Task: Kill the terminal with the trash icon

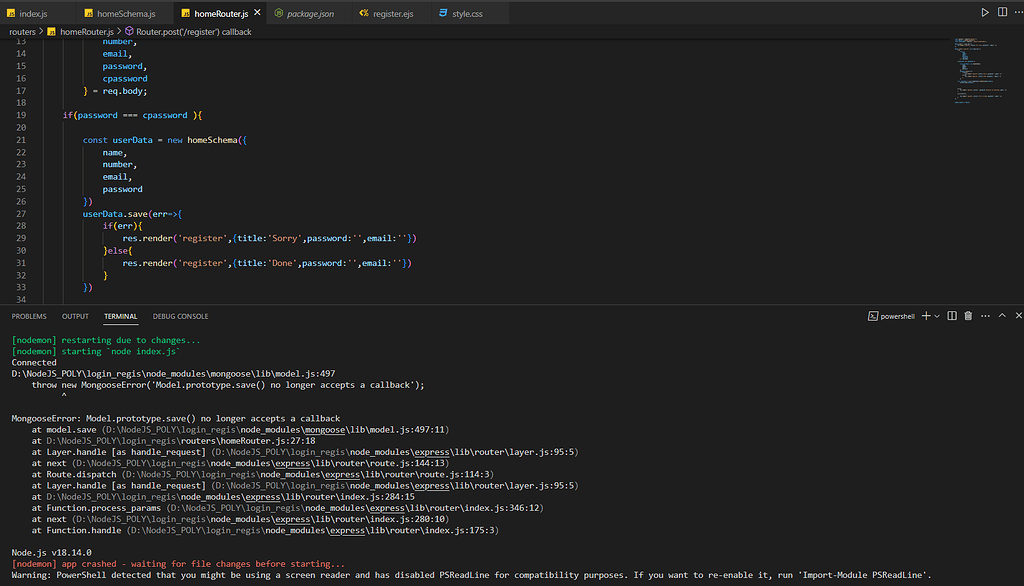Action: click(968, 316)
